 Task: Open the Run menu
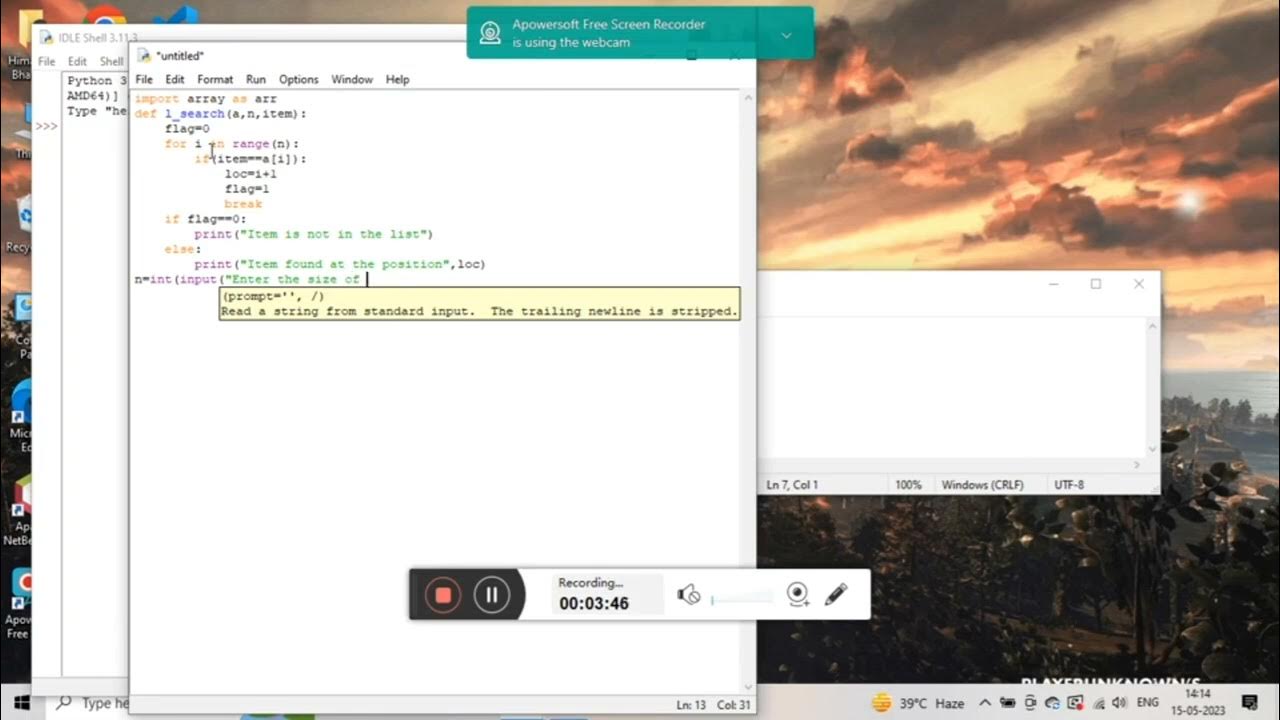pos(256,79)
